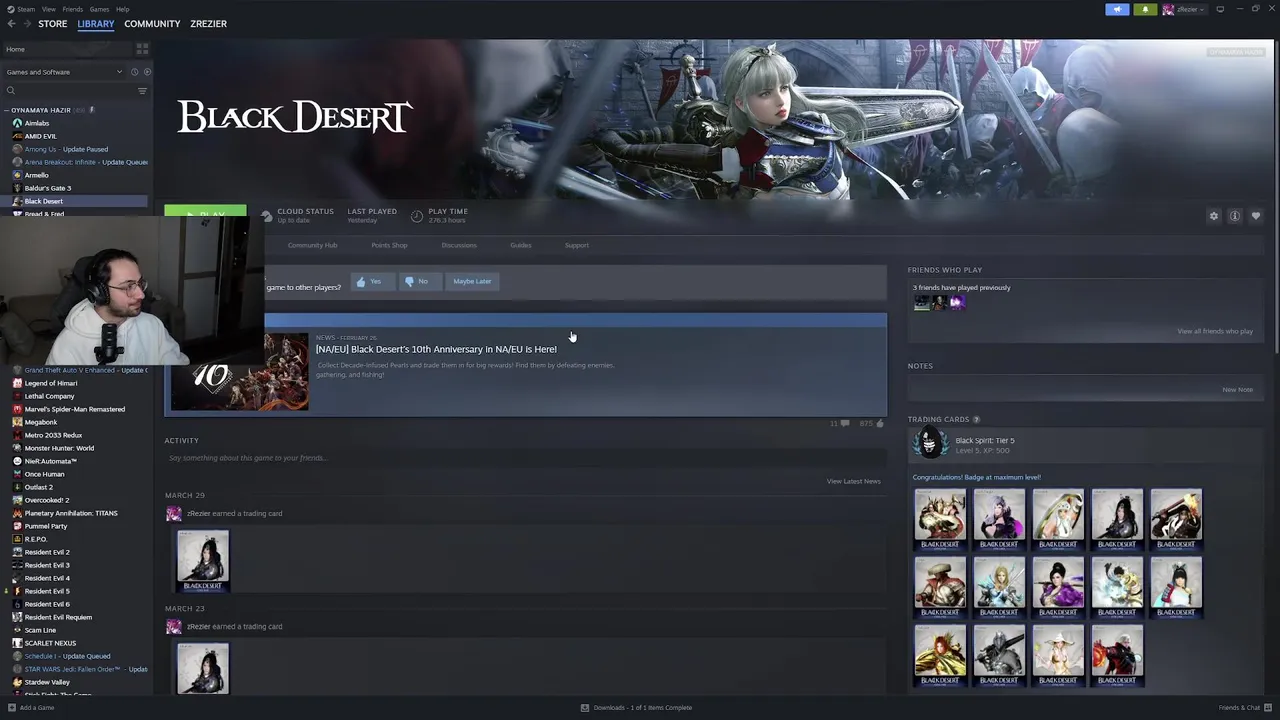
Task: Select Overcooked! 2 in the game list
Action: point(47,500)
